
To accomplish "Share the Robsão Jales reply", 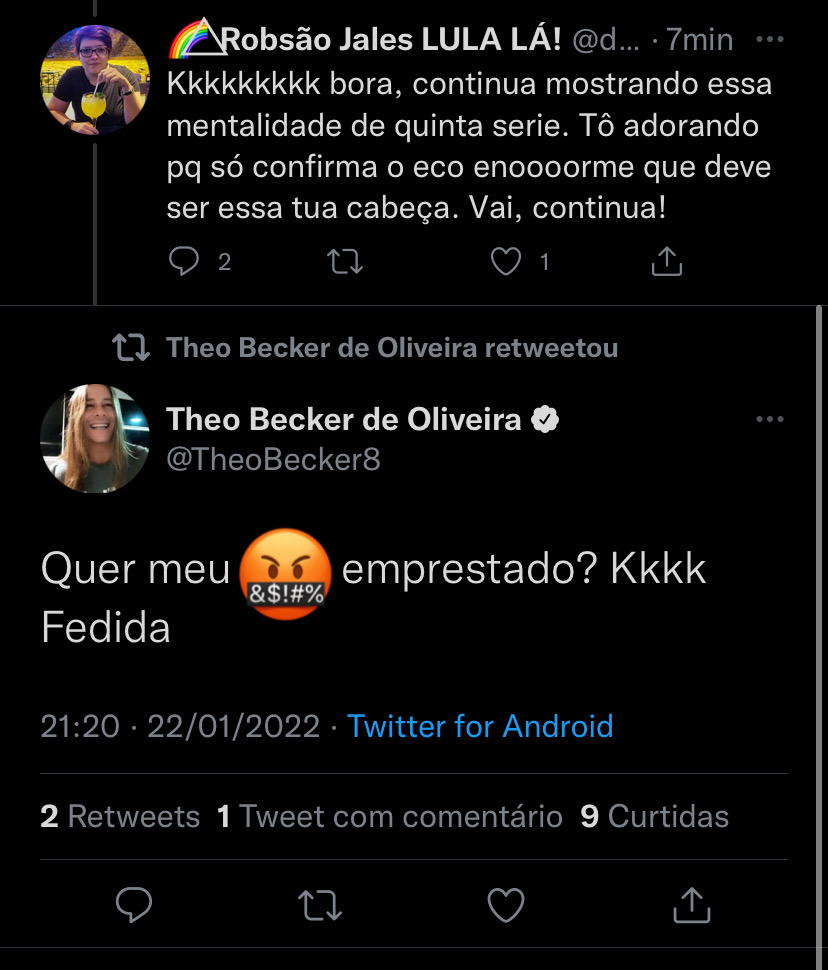I will [666, 262].
